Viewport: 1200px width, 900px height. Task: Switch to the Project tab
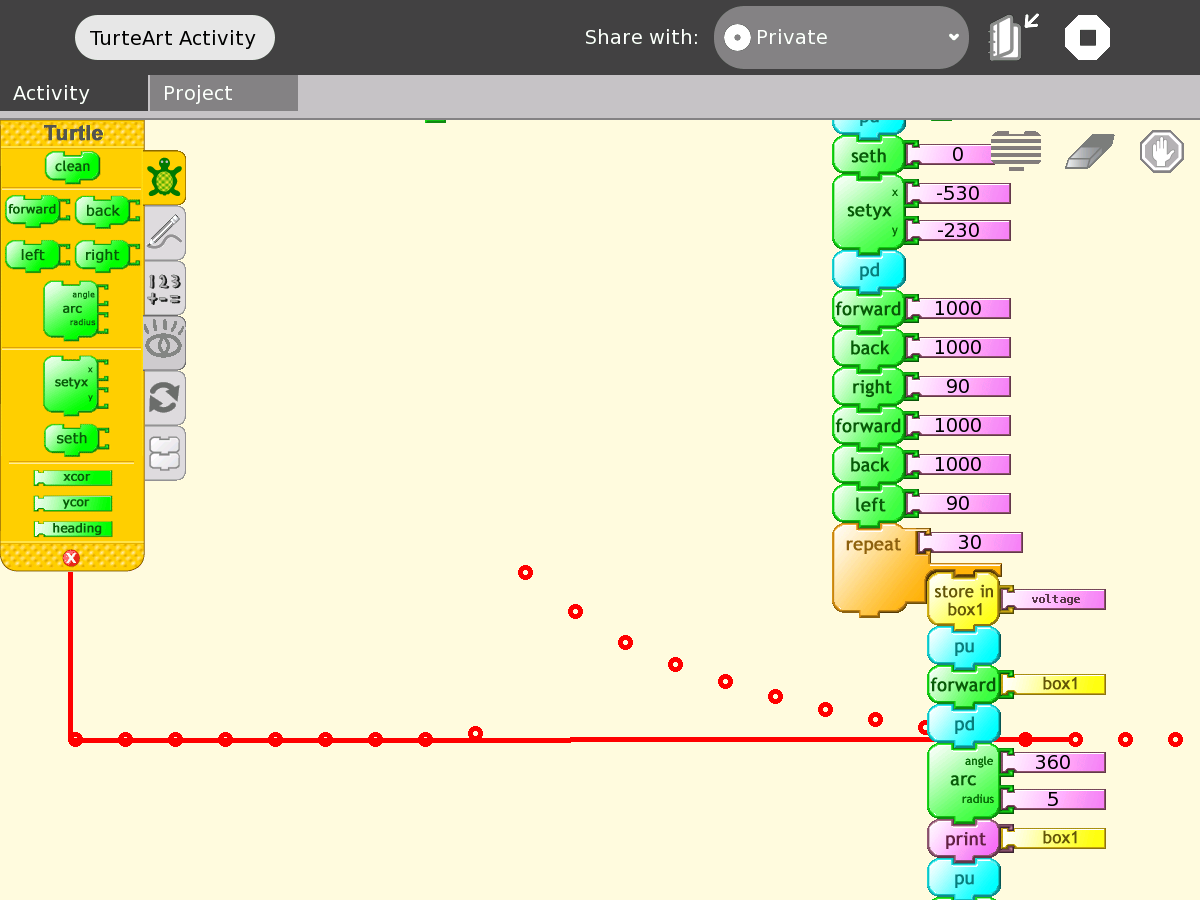[223, 93]
